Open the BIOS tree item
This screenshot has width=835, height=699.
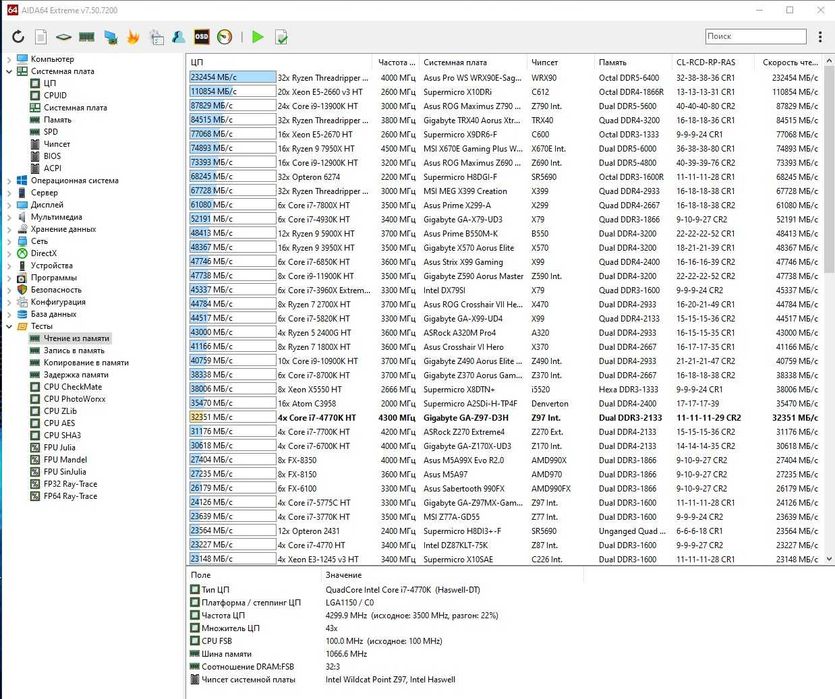click(x=52, y=156)
